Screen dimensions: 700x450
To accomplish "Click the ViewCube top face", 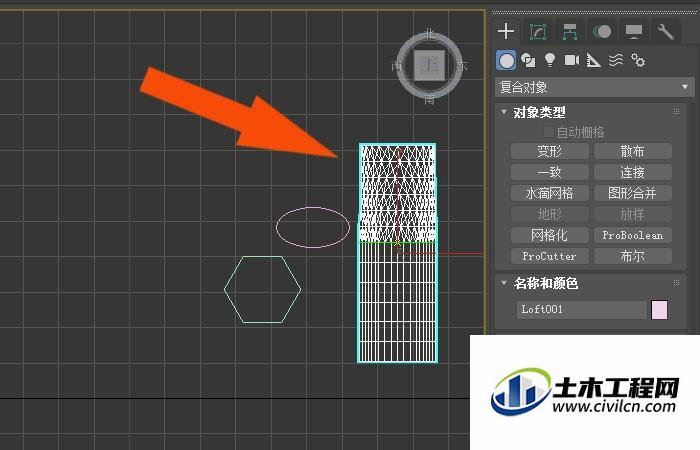I will (x=429, y=66).
